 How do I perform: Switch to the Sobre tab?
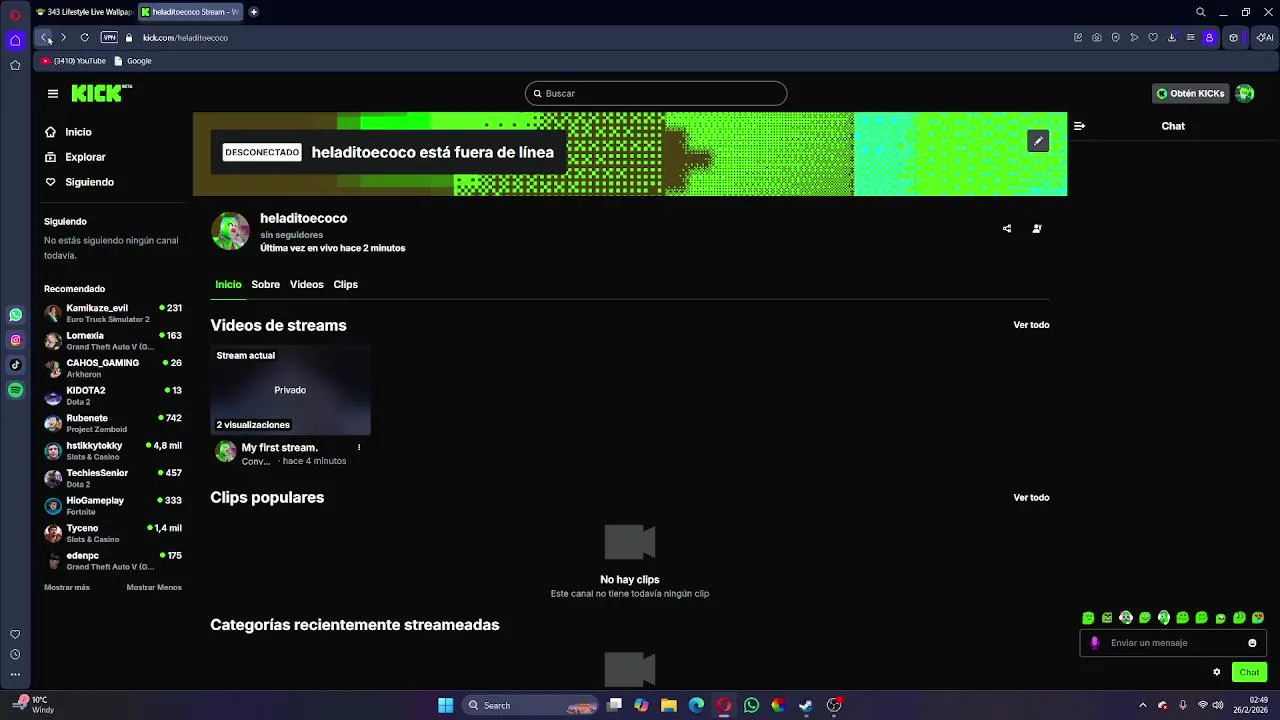coord(266,285)
